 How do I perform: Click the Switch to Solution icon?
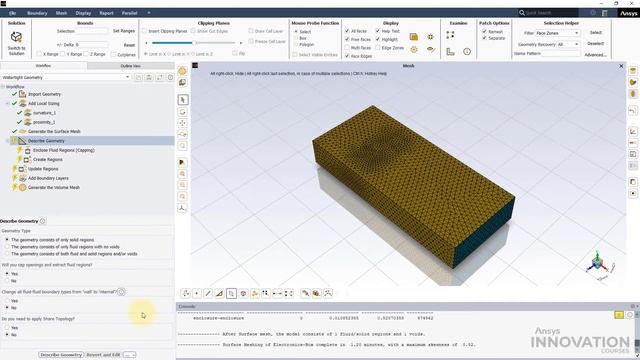(x=16, y=38)
